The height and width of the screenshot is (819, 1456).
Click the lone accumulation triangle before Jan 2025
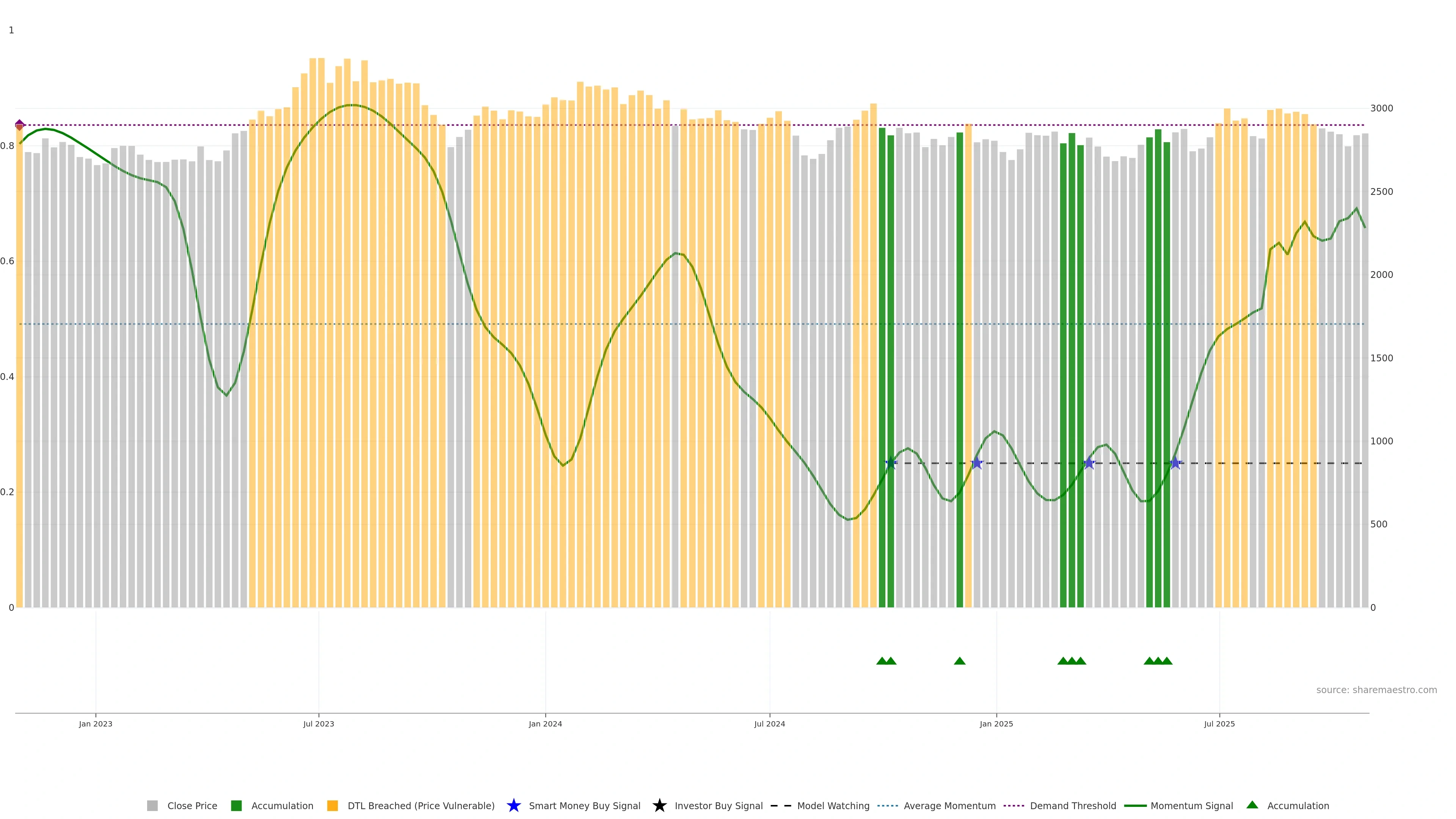(959, 661)
